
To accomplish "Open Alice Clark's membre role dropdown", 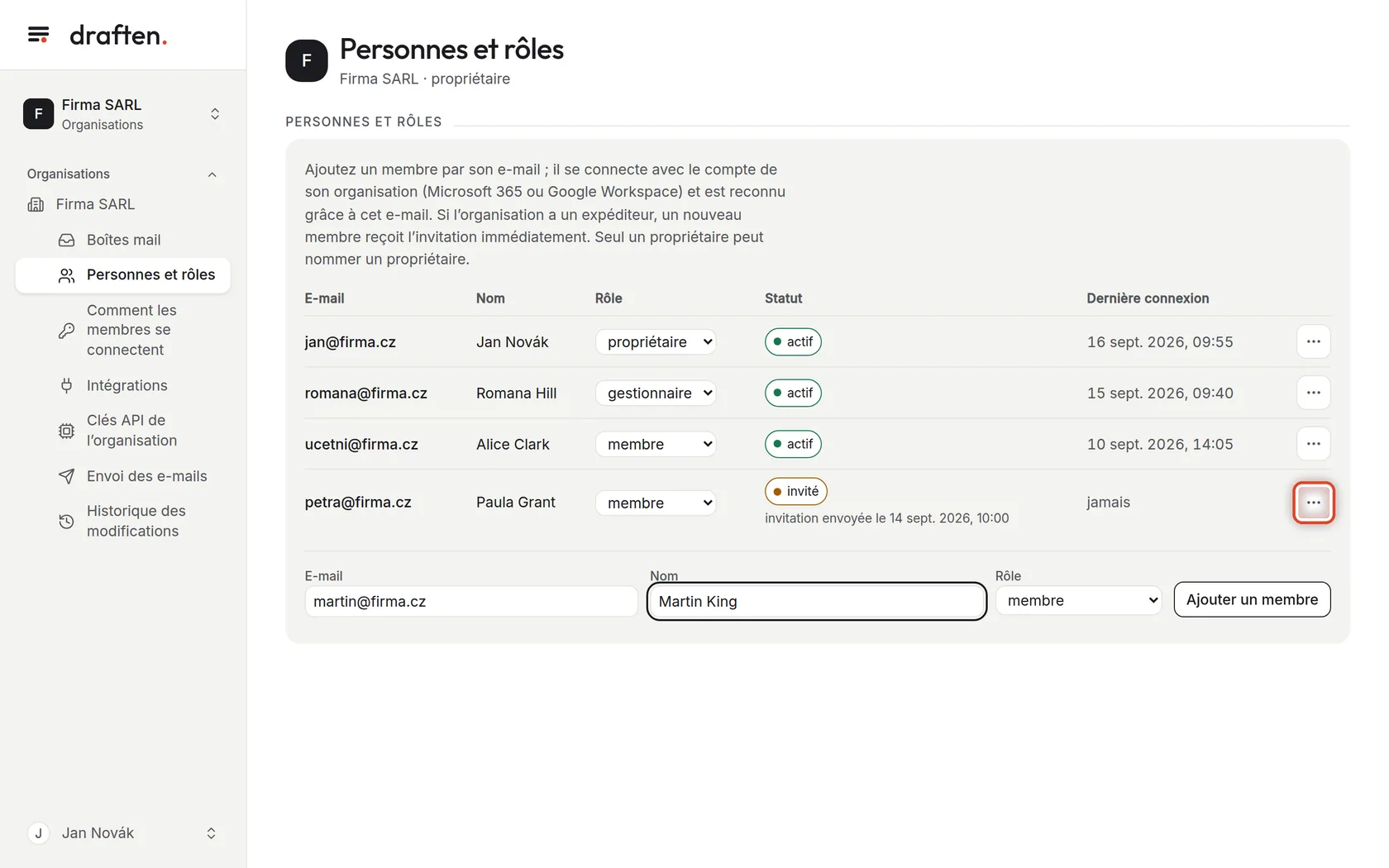I will pos(656,444).
